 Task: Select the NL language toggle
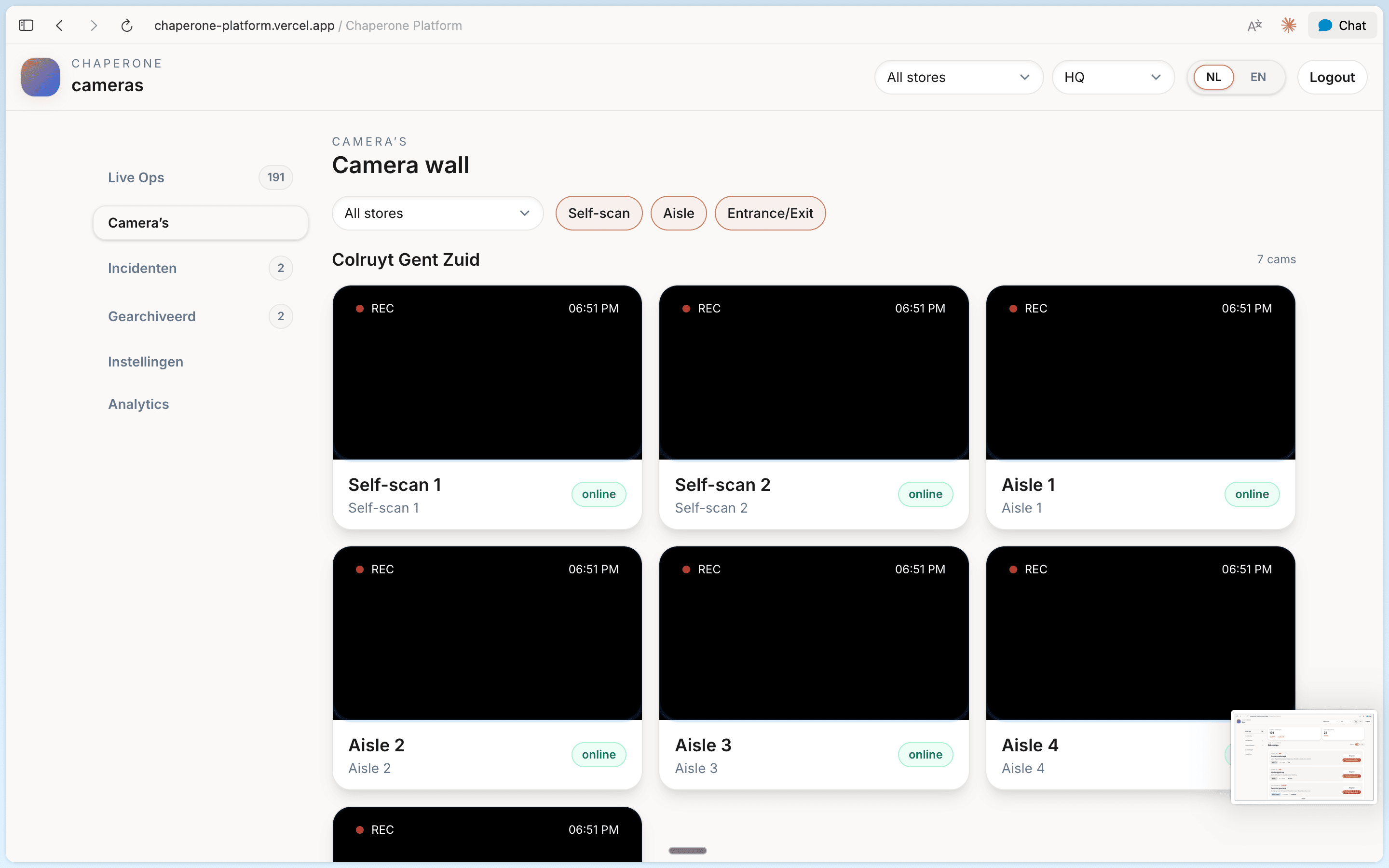point(1214,76)
